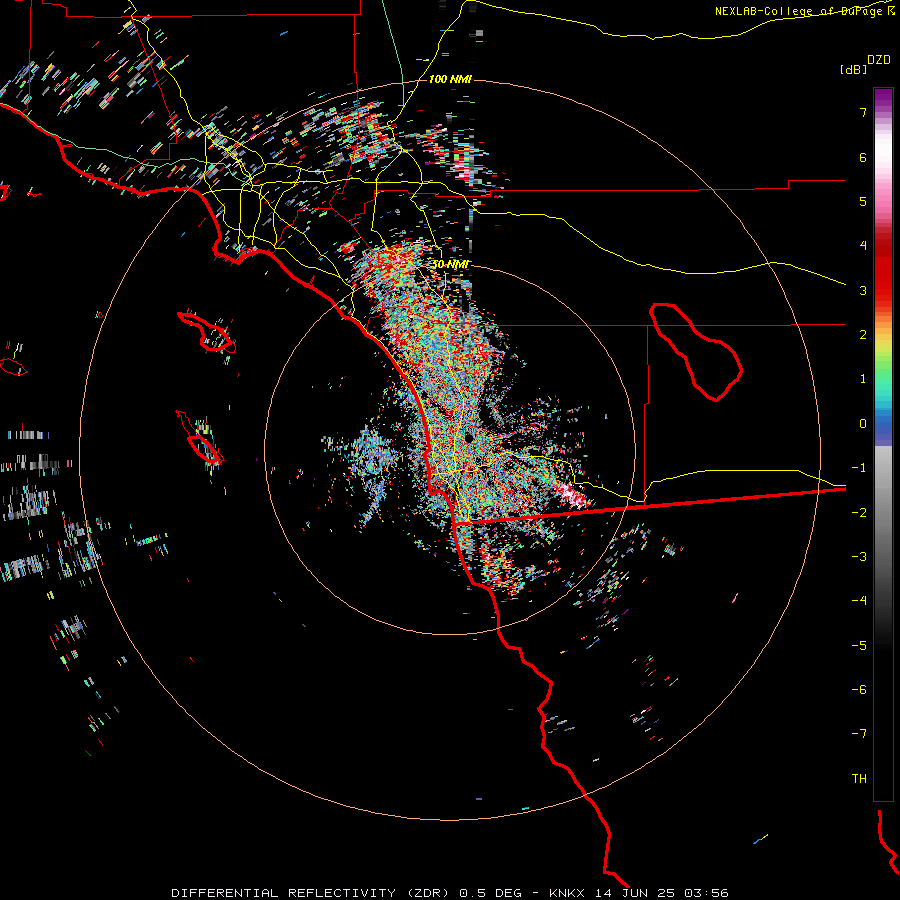Click the 03:56 time stamp
This screenshot has width=900, height=900.
[707, 893]
